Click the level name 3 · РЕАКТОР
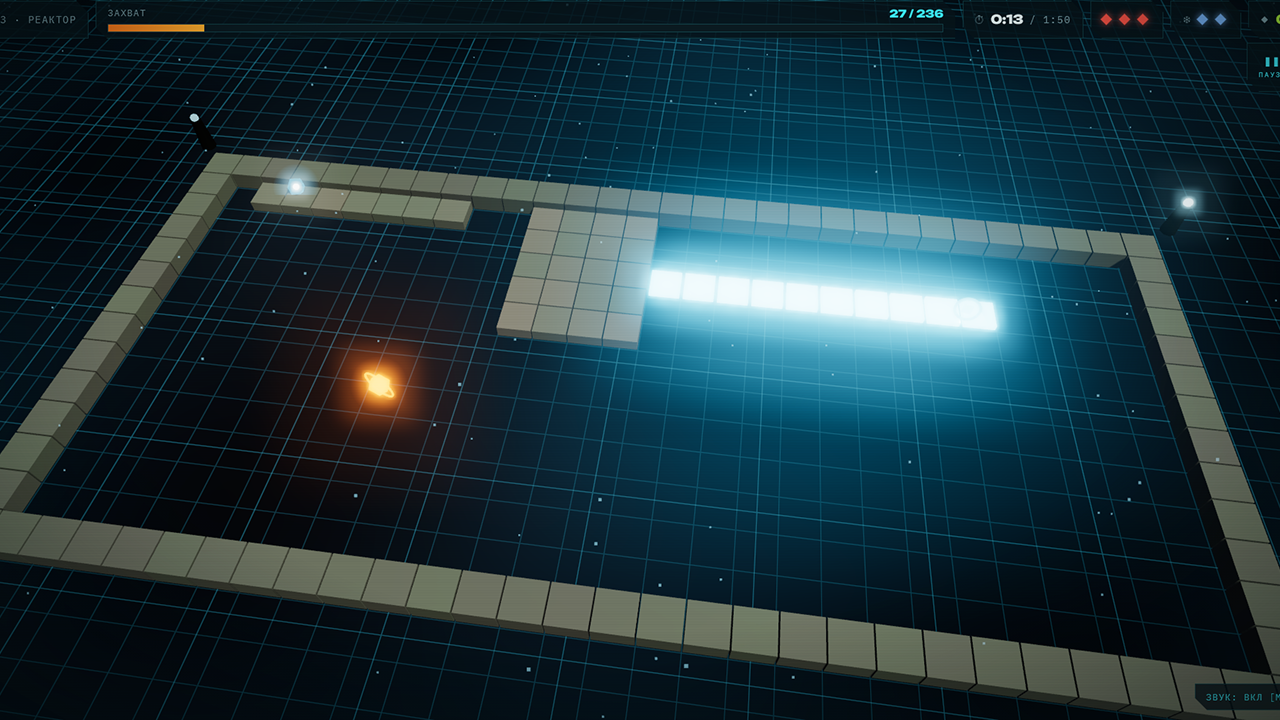The width and height of the screenshot is (1280, 720). [38, 20]
